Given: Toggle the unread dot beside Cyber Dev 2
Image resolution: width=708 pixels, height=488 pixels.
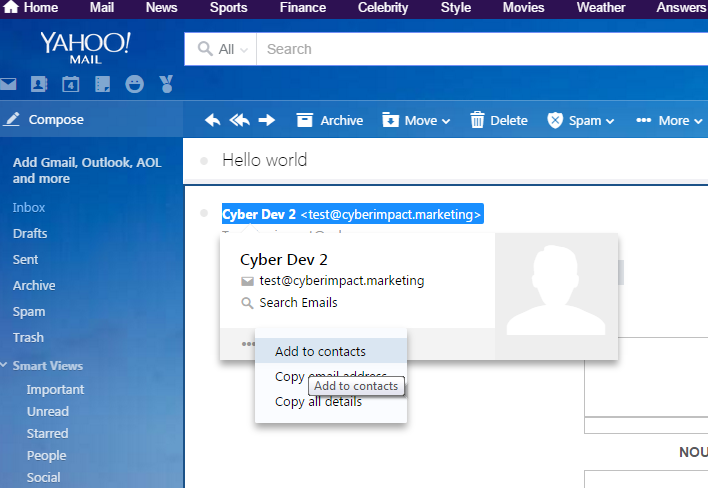Looking at the screenshot, I should pos(204,214).
